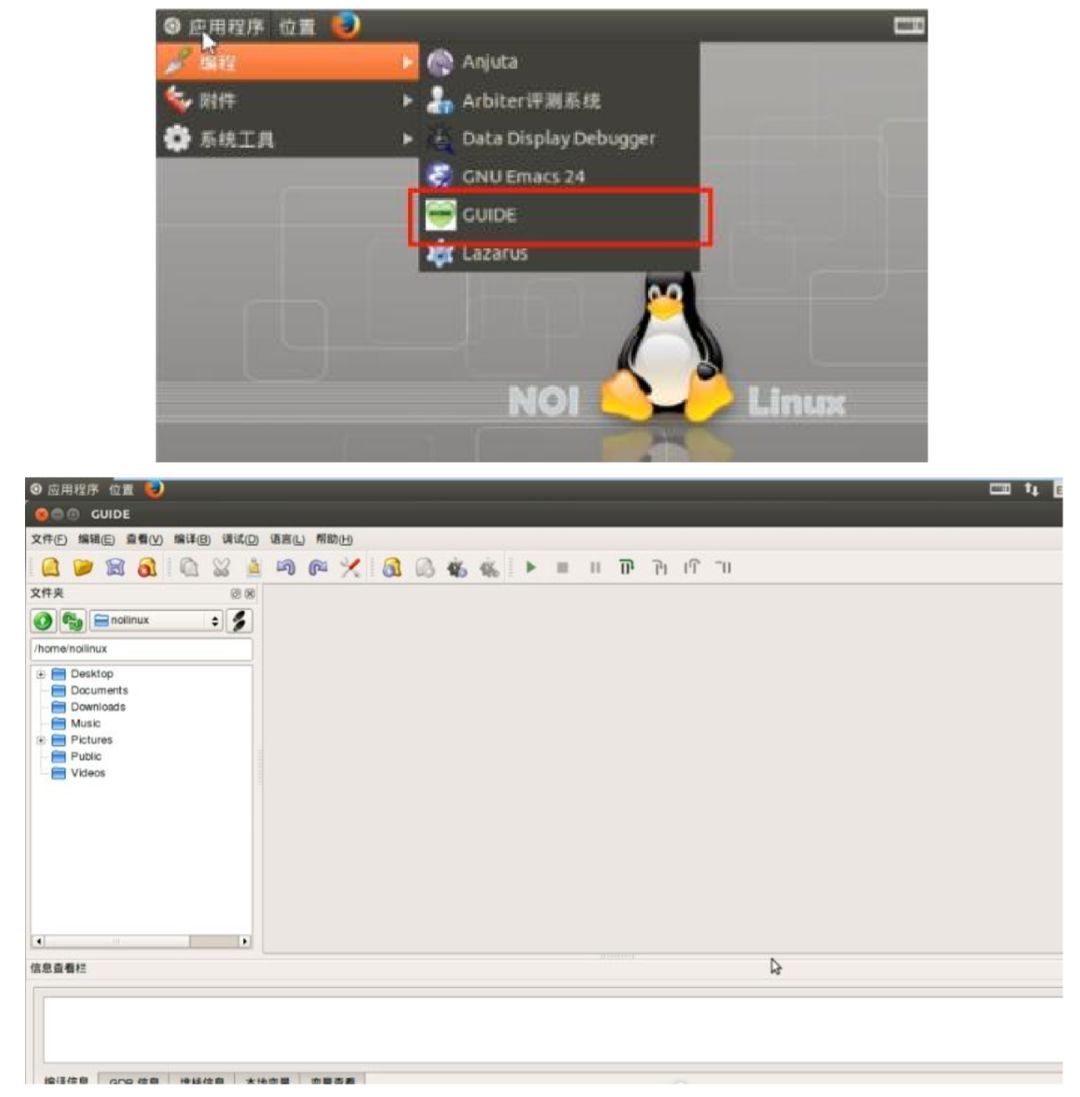Click the black lightning icon beside noilinux dropdown
The width and height of the screenshot is (1080, 1097).
239,621
